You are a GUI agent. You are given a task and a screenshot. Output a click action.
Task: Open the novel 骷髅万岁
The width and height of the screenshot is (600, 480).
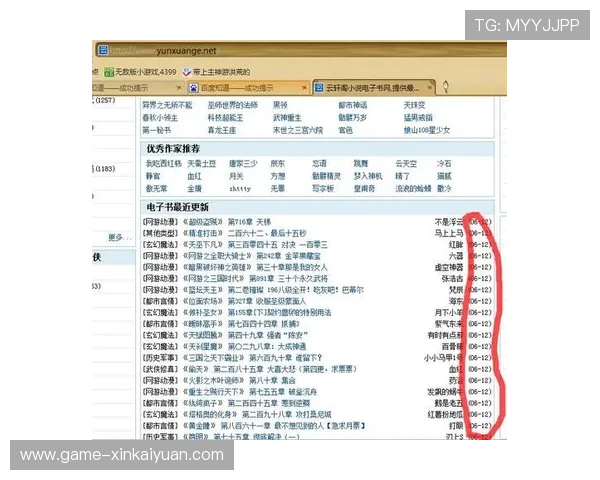pos(352,118)
